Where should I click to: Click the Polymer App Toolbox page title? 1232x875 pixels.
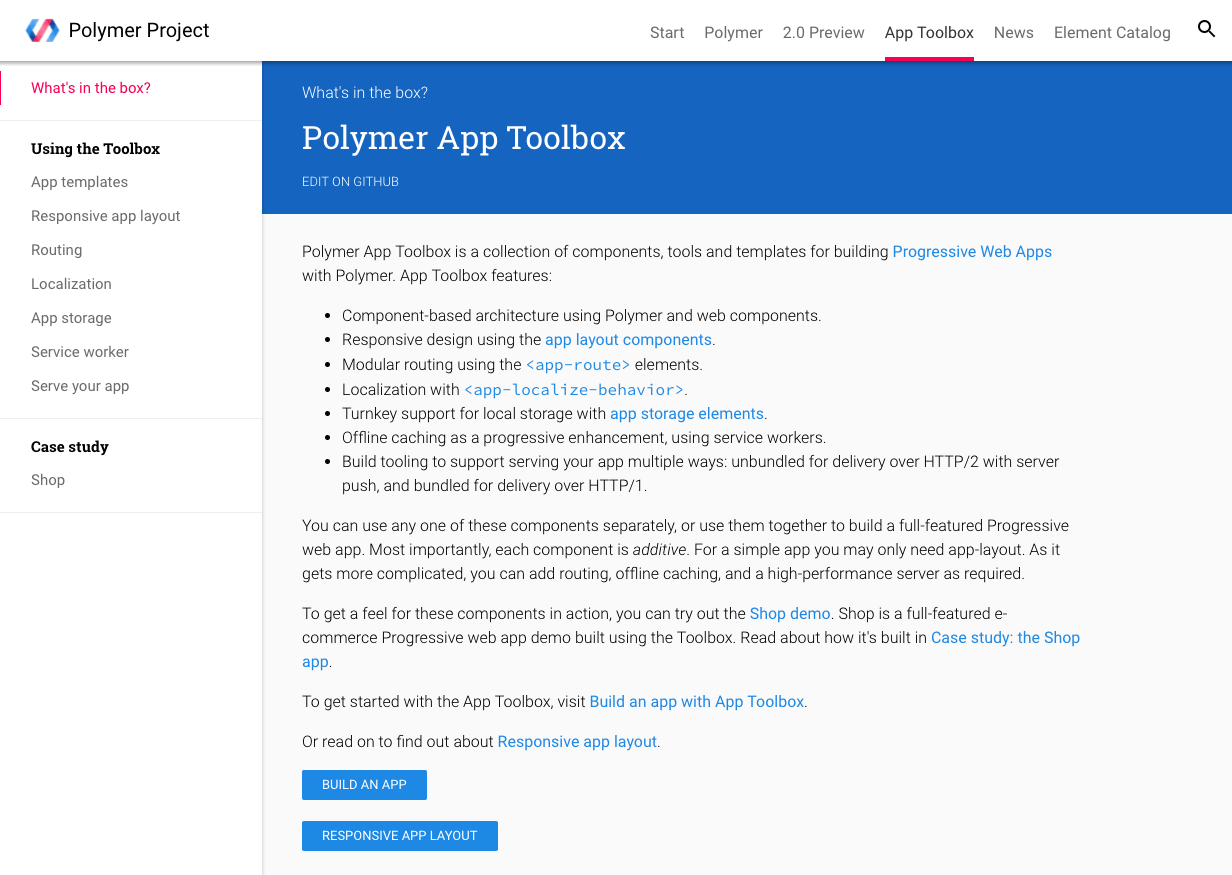point(464,138)
